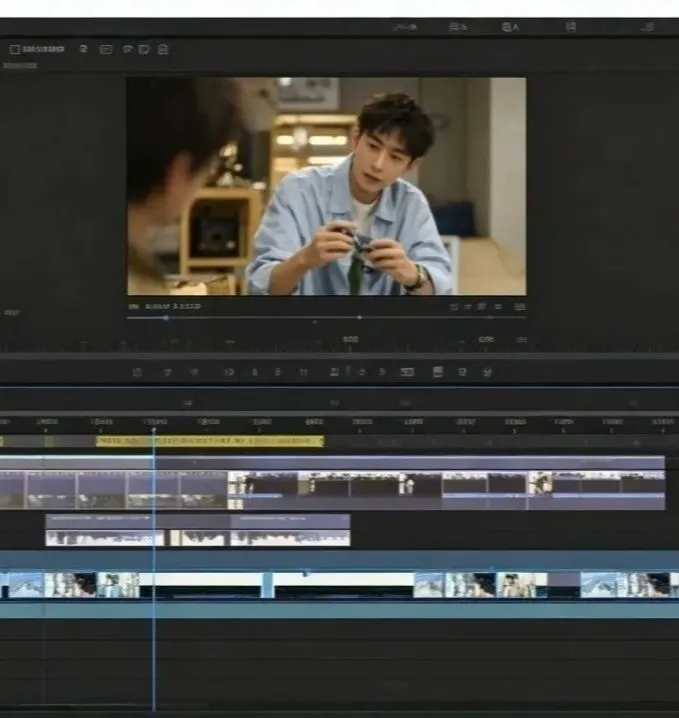Select the yellow subtitle clip in the timeline

click(x=210, y=441)
